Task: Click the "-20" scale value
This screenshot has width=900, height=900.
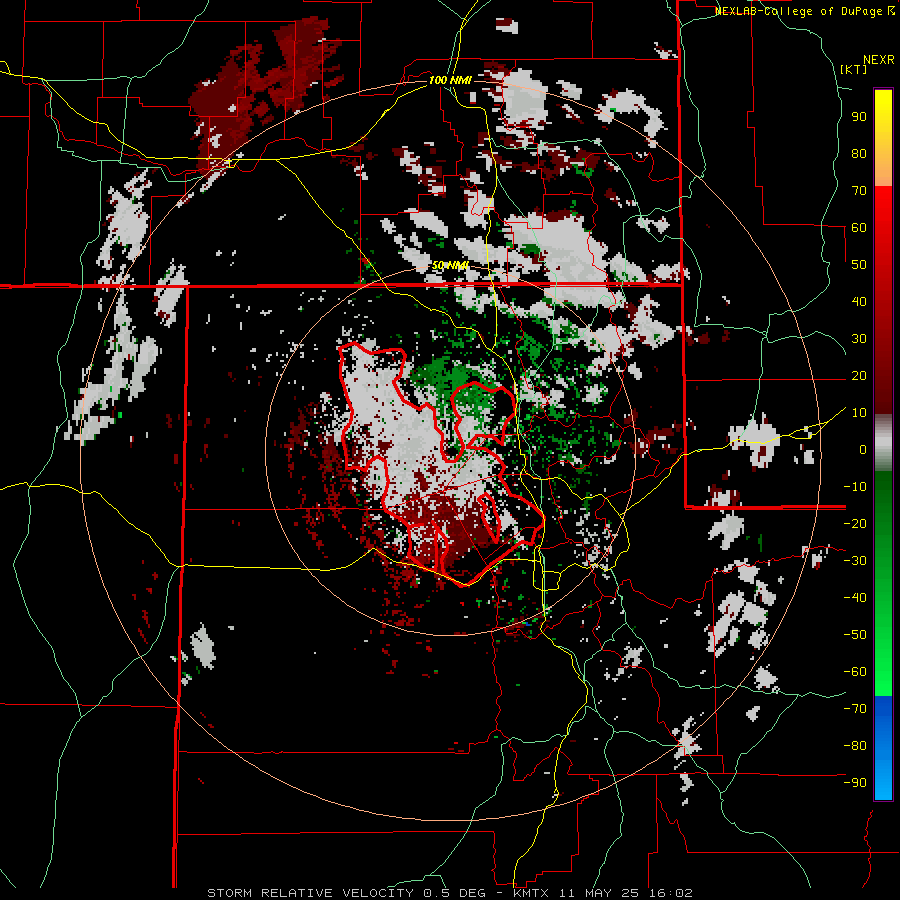Action: (855, 523)
